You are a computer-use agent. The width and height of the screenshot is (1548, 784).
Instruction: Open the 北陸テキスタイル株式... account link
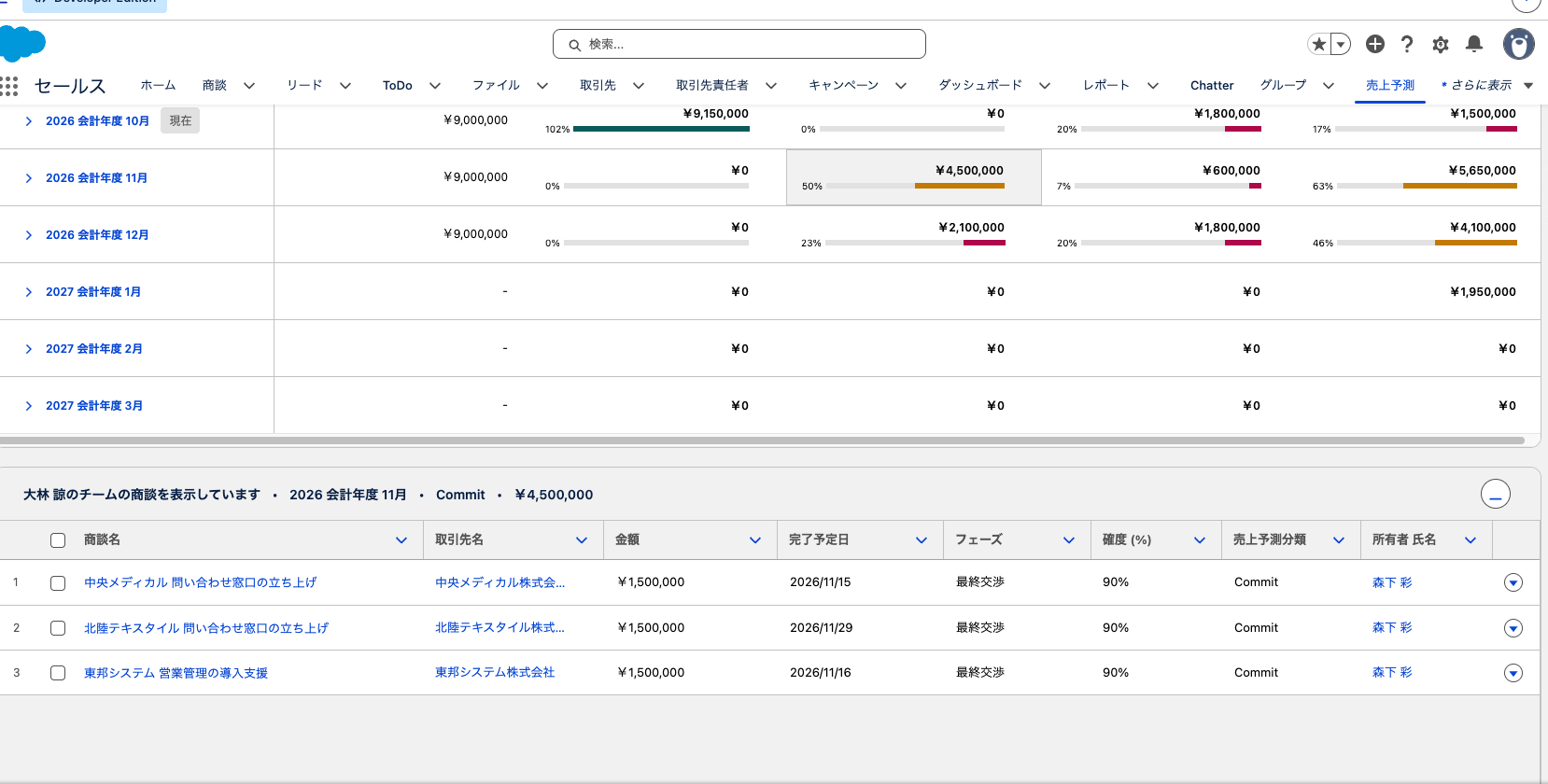(500, 627)
